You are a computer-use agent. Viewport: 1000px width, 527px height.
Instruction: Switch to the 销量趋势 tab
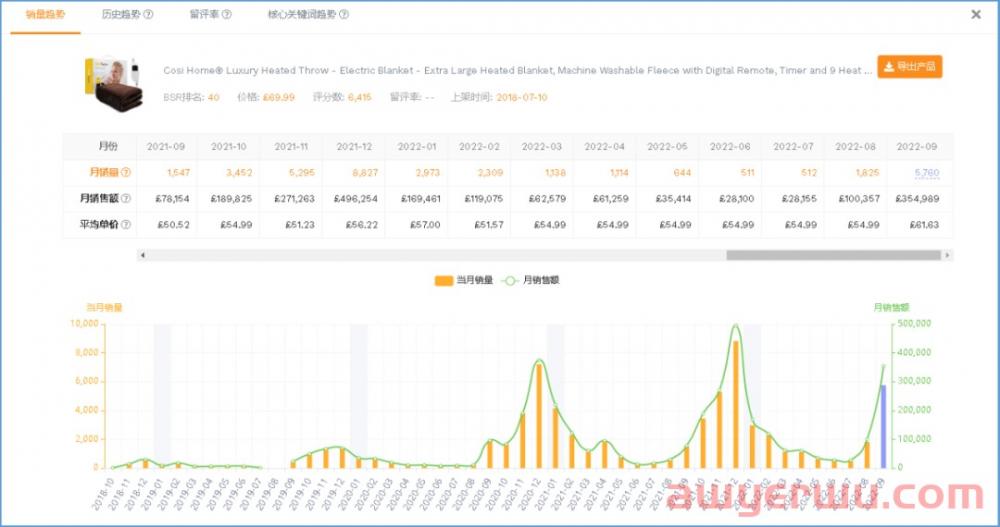point(45,14)
